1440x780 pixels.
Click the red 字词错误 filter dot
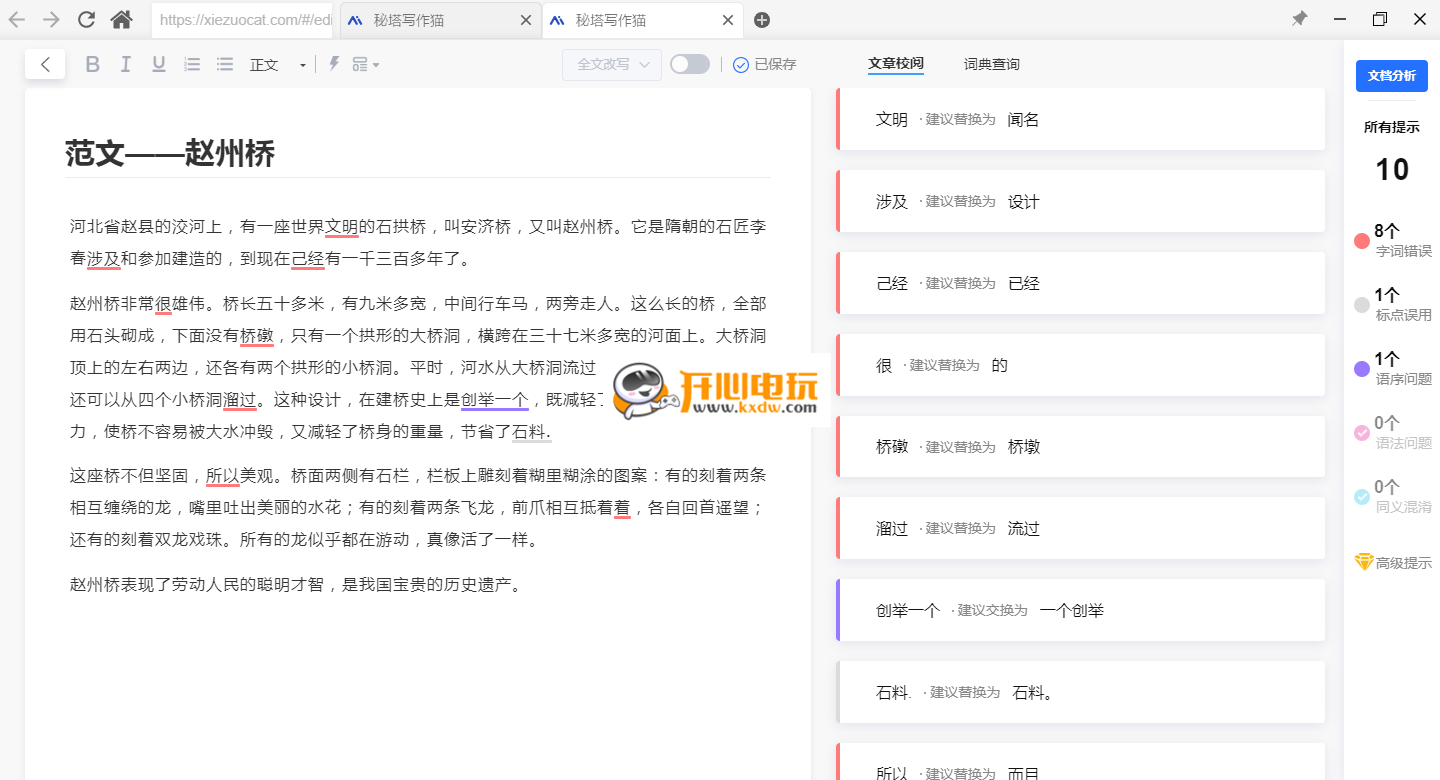pos(1362,241)
